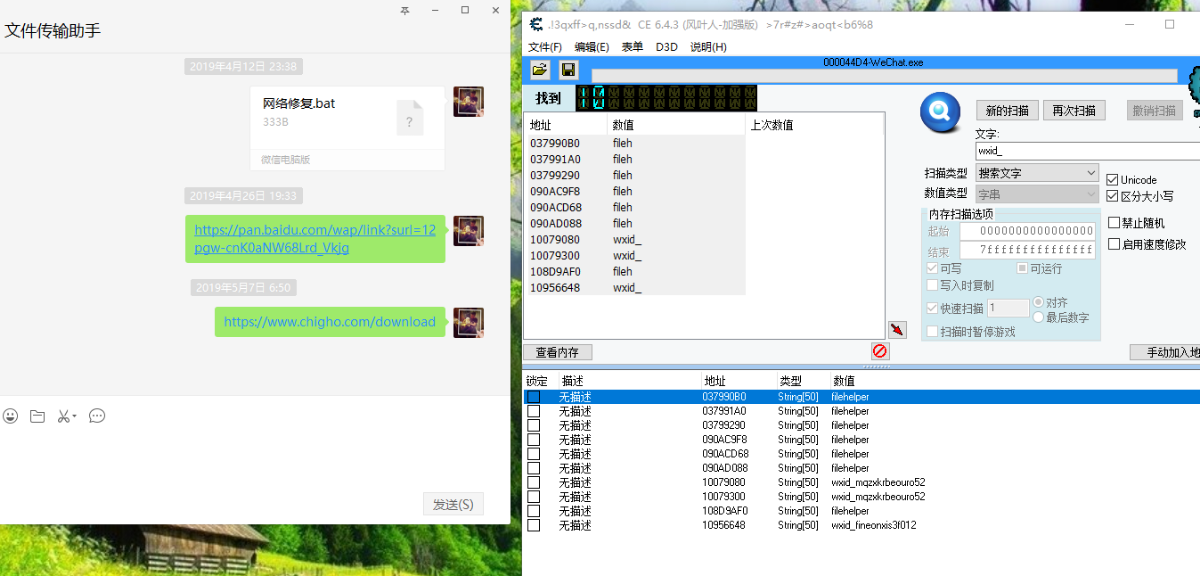
Task: Open 编辑(E) menu
Action: (592, 47)
